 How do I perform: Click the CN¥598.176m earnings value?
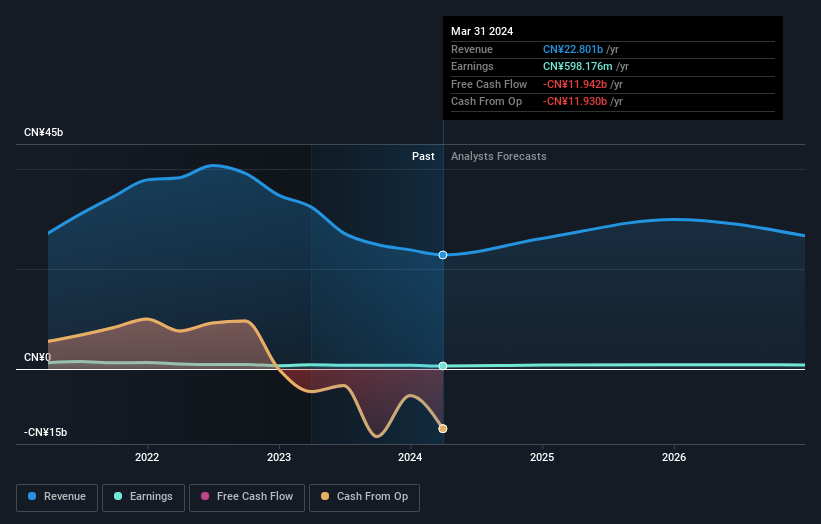click(578, 66)
